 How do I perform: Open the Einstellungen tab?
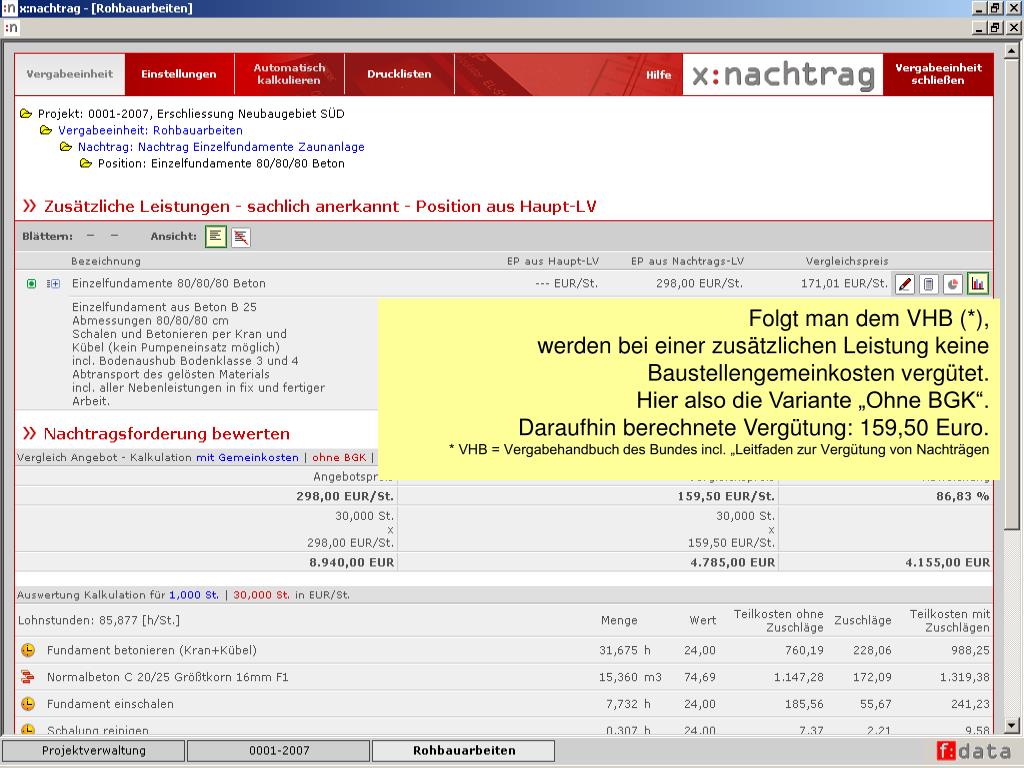pos(179,74)
